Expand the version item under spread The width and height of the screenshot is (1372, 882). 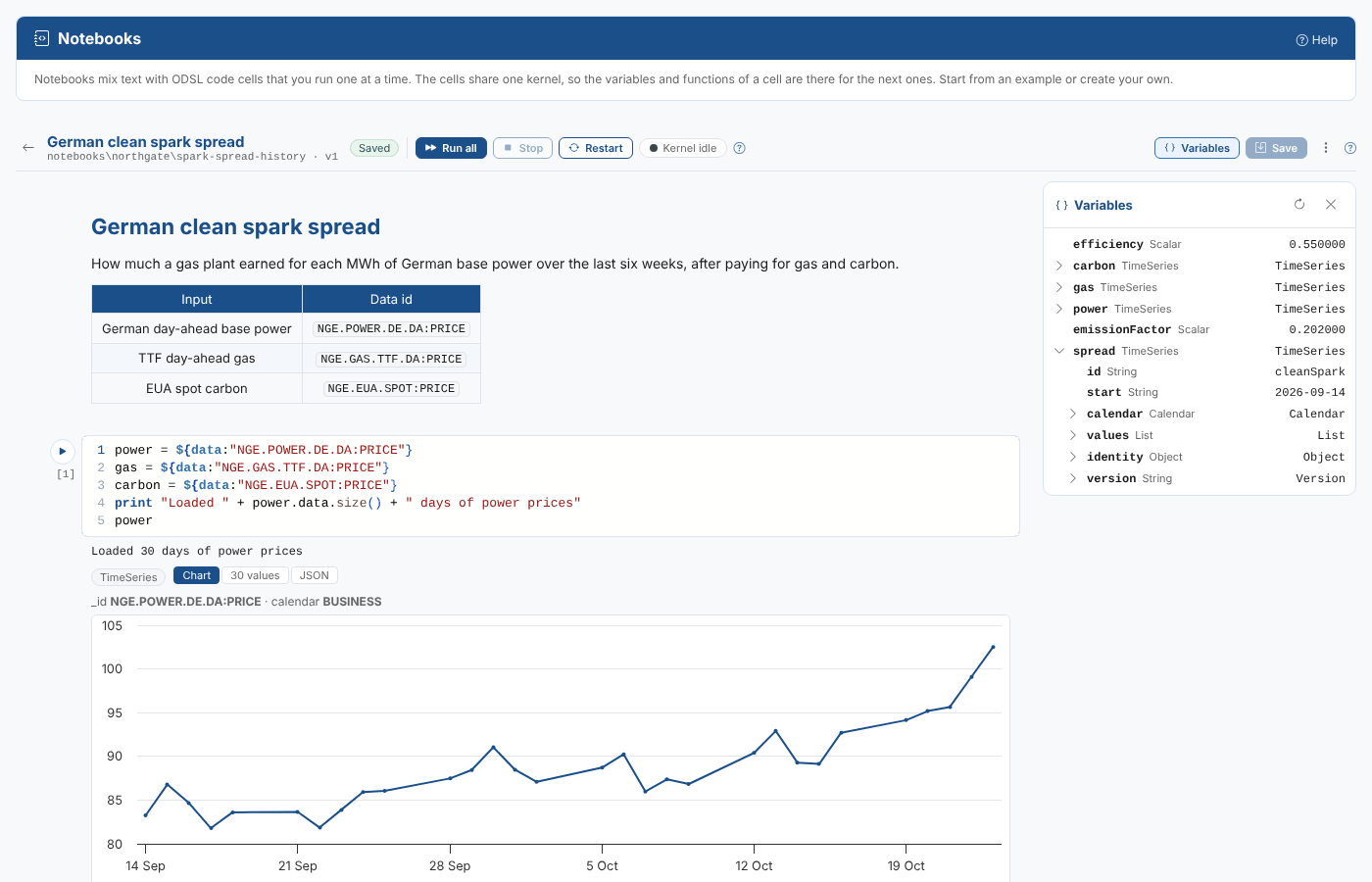[x=1073, y=478]
